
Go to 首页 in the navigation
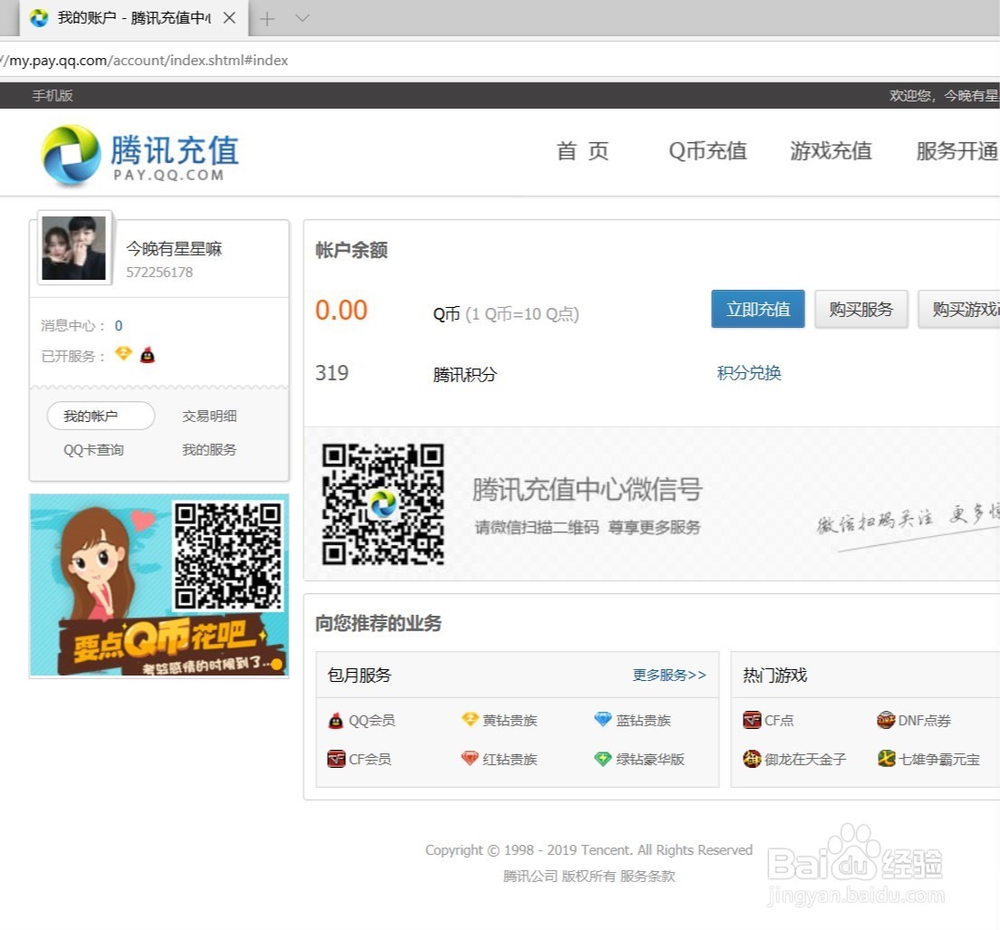tap(582, 151)
